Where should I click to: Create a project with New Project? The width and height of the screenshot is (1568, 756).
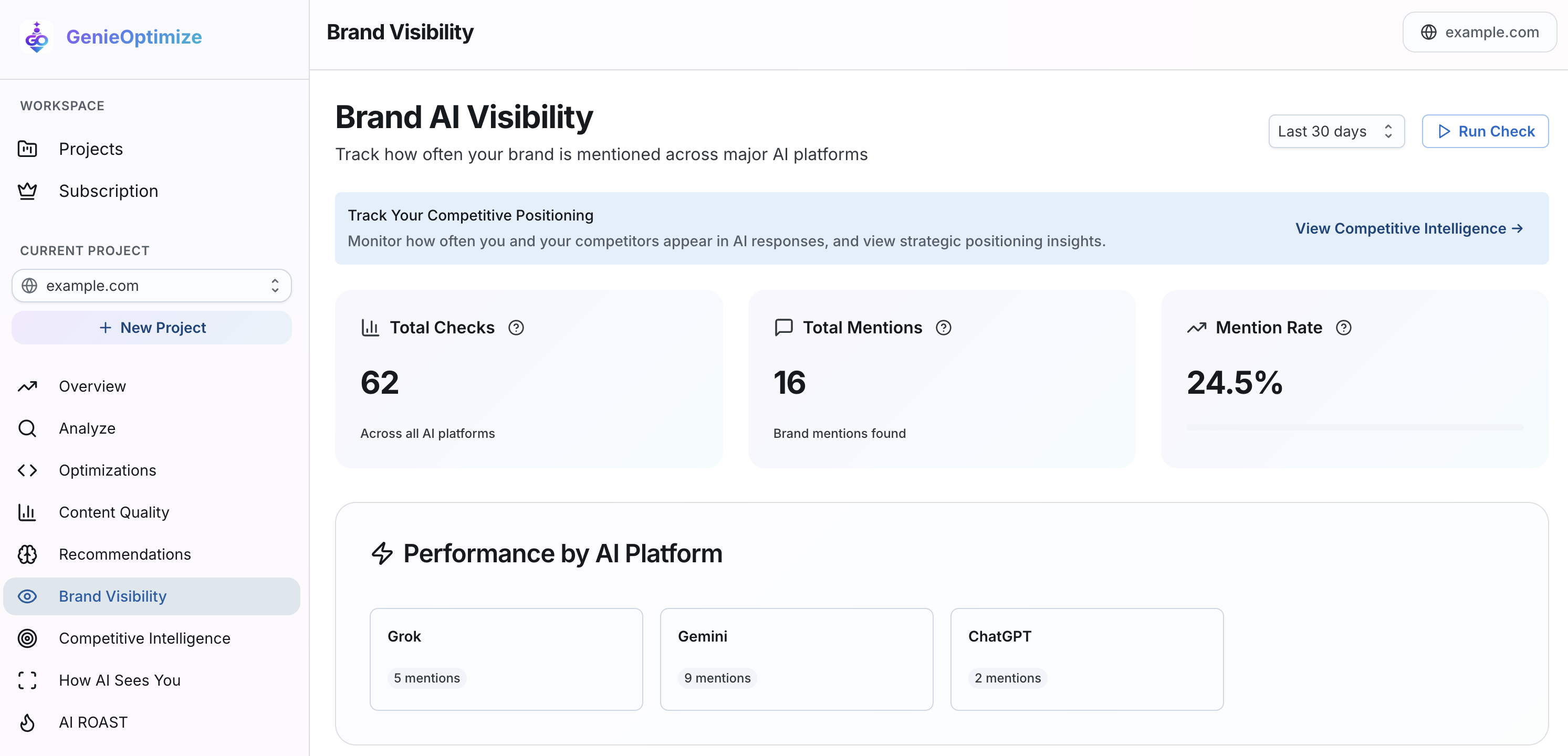coord(152,328)
